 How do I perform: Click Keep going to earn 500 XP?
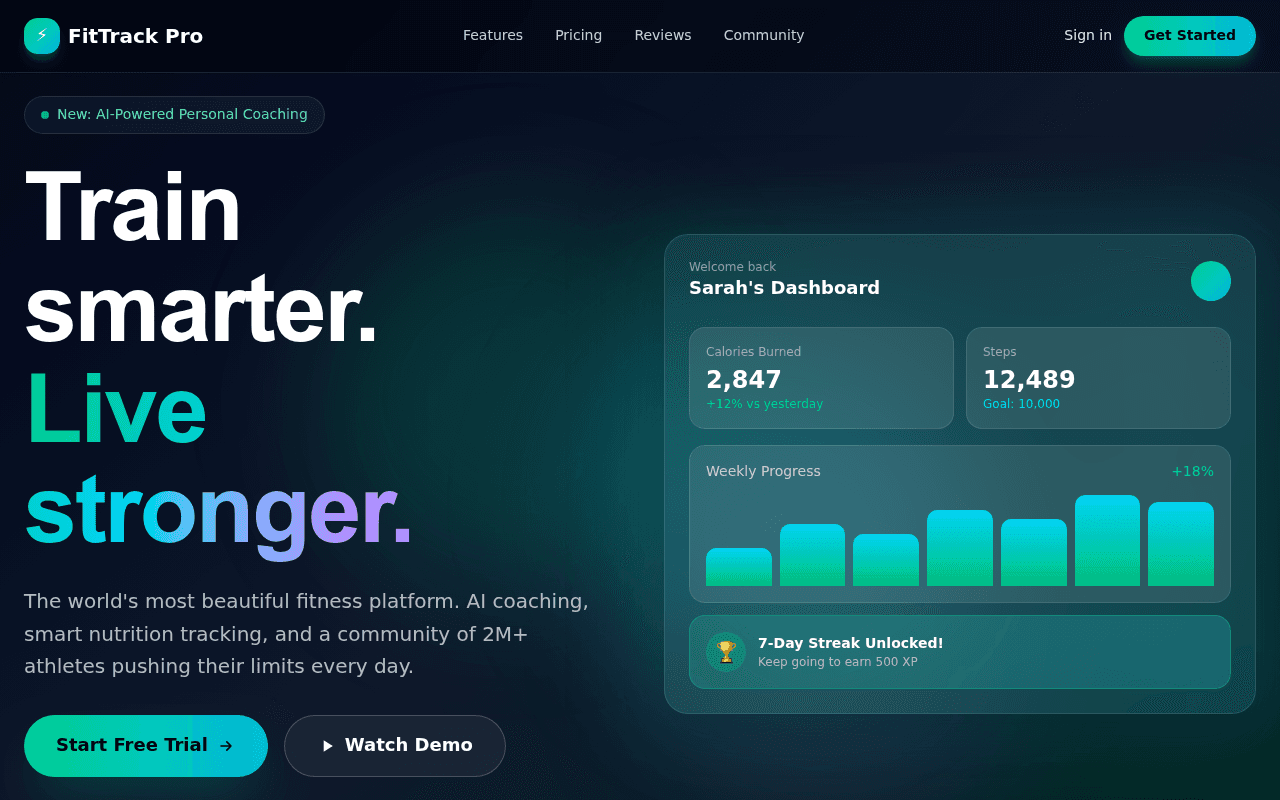click(x=838, y=662)
